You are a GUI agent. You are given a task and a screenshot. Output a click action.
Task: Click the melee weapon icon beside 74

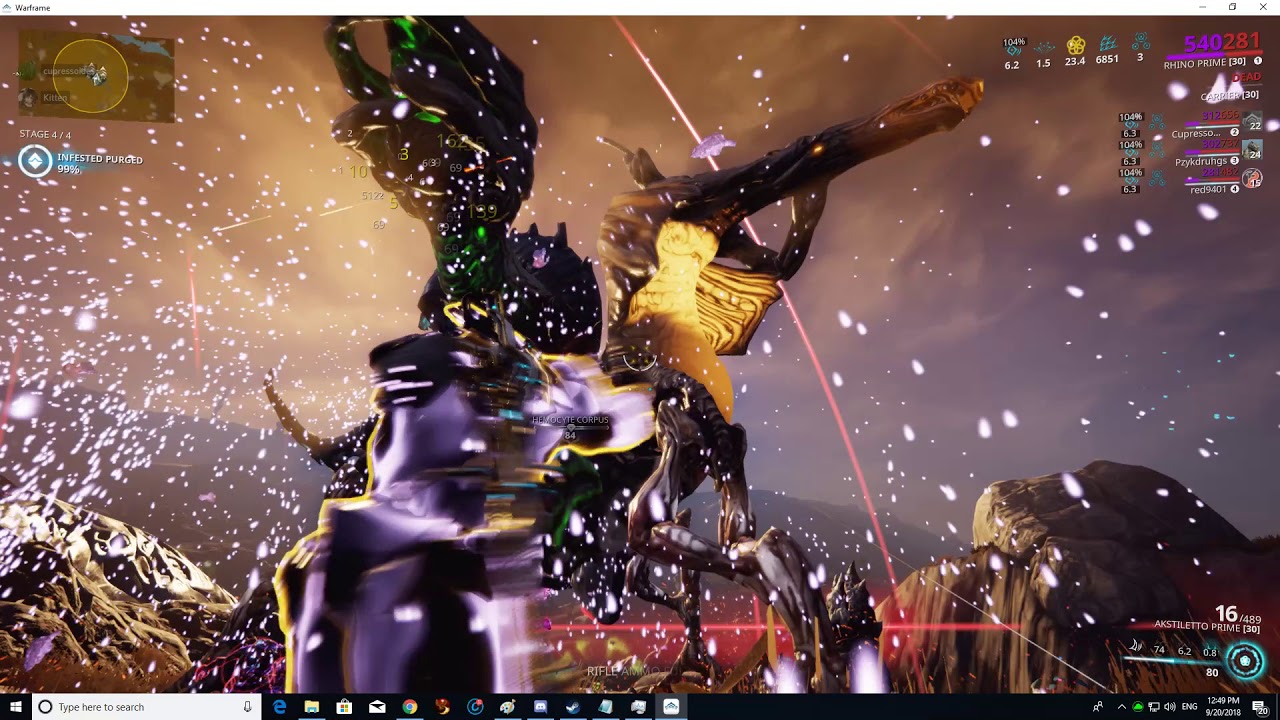tap(1136, 648)
